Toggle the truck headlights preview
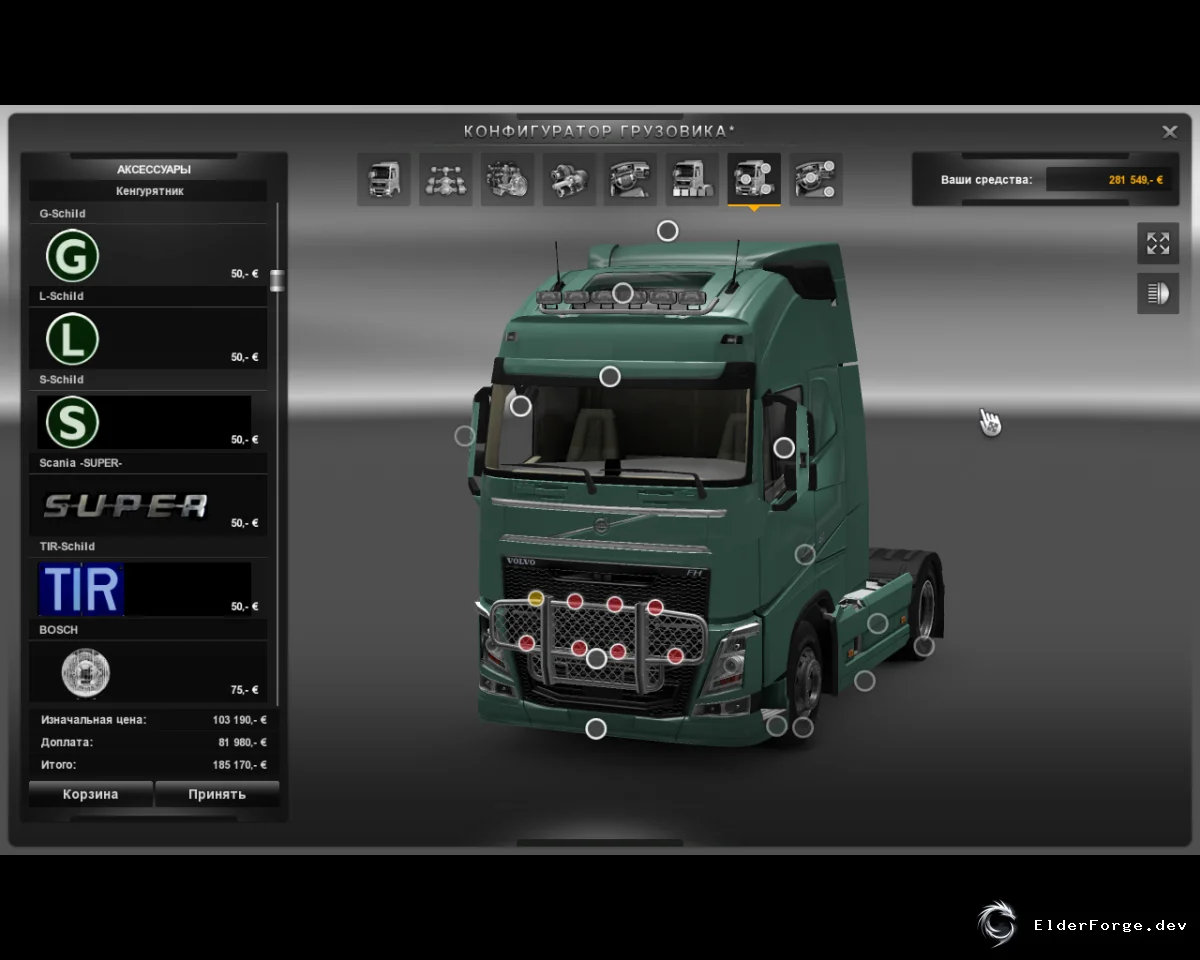 coord(1158,293)
